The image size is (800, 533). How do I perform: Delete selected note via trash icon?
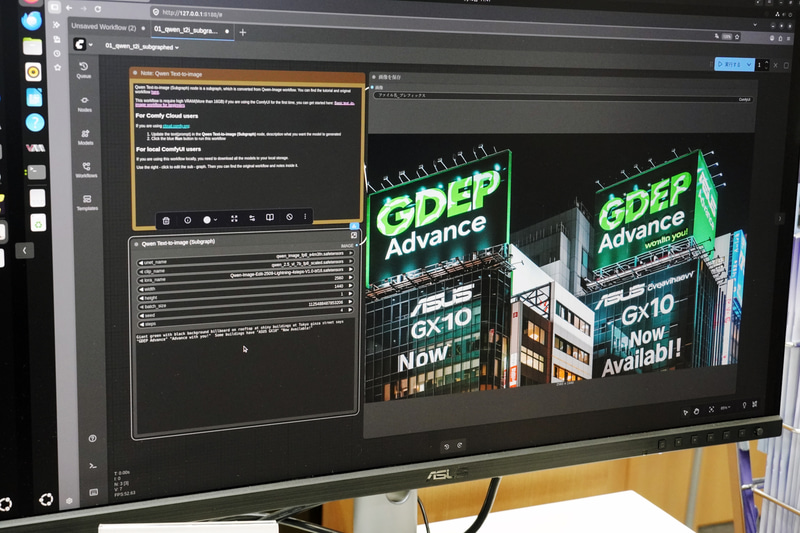[166, 220]
